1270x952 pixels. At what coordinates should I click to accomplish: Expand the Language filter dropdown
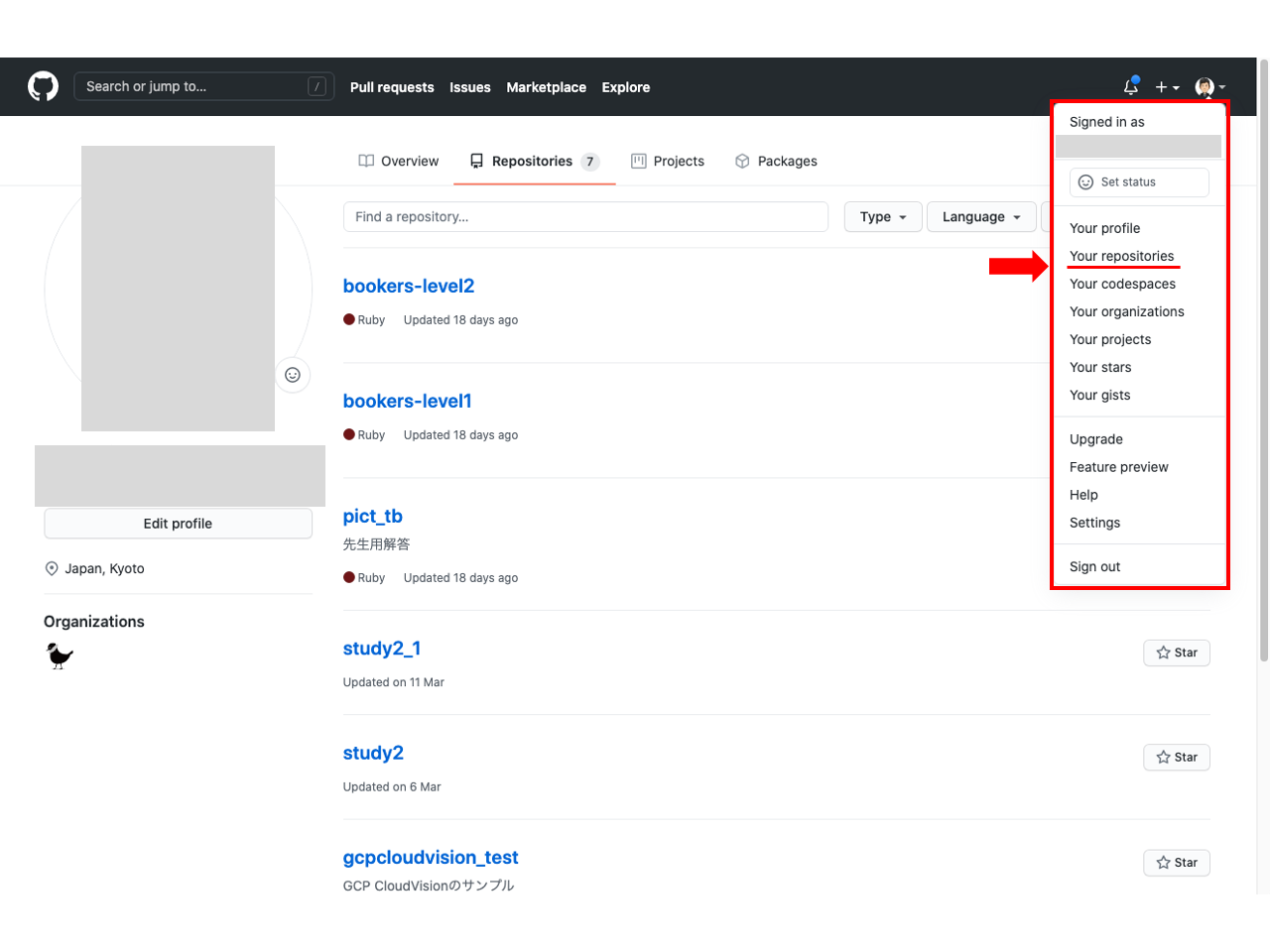981,216
